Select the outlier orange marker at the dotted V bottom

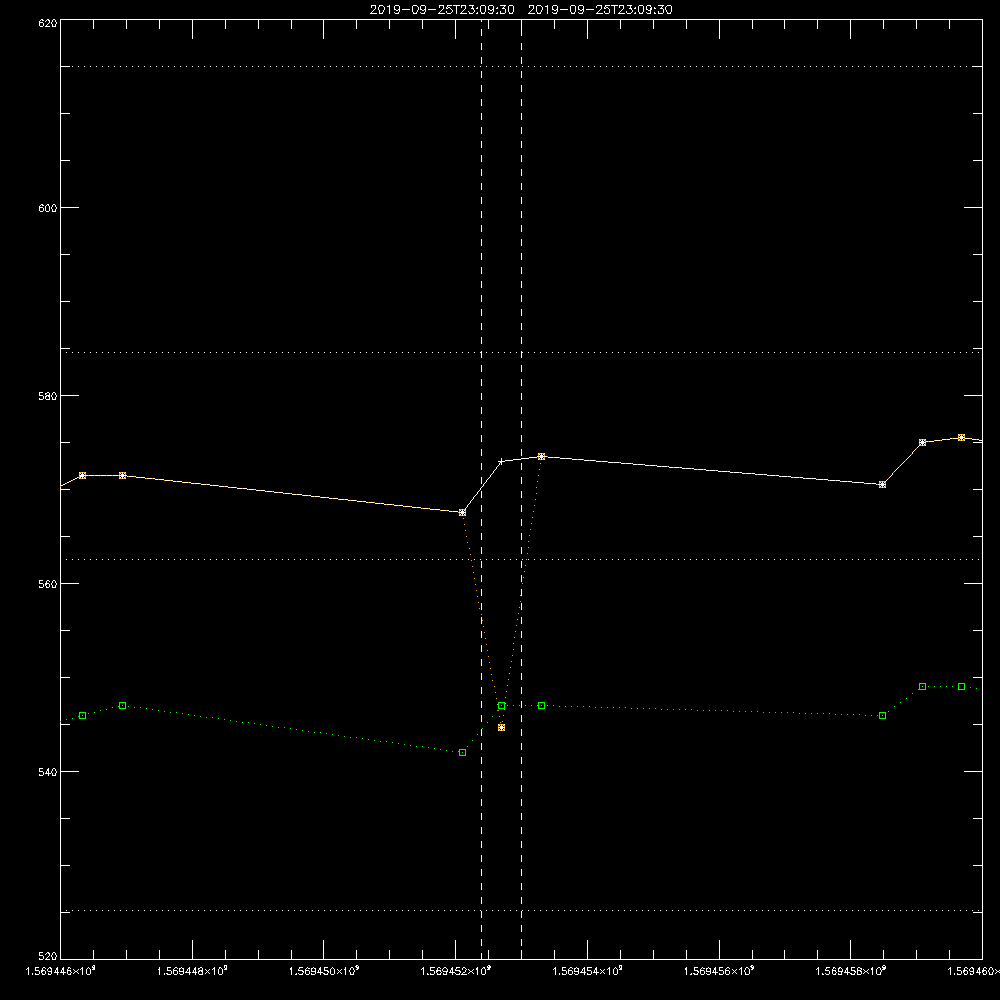coord(501,728)
